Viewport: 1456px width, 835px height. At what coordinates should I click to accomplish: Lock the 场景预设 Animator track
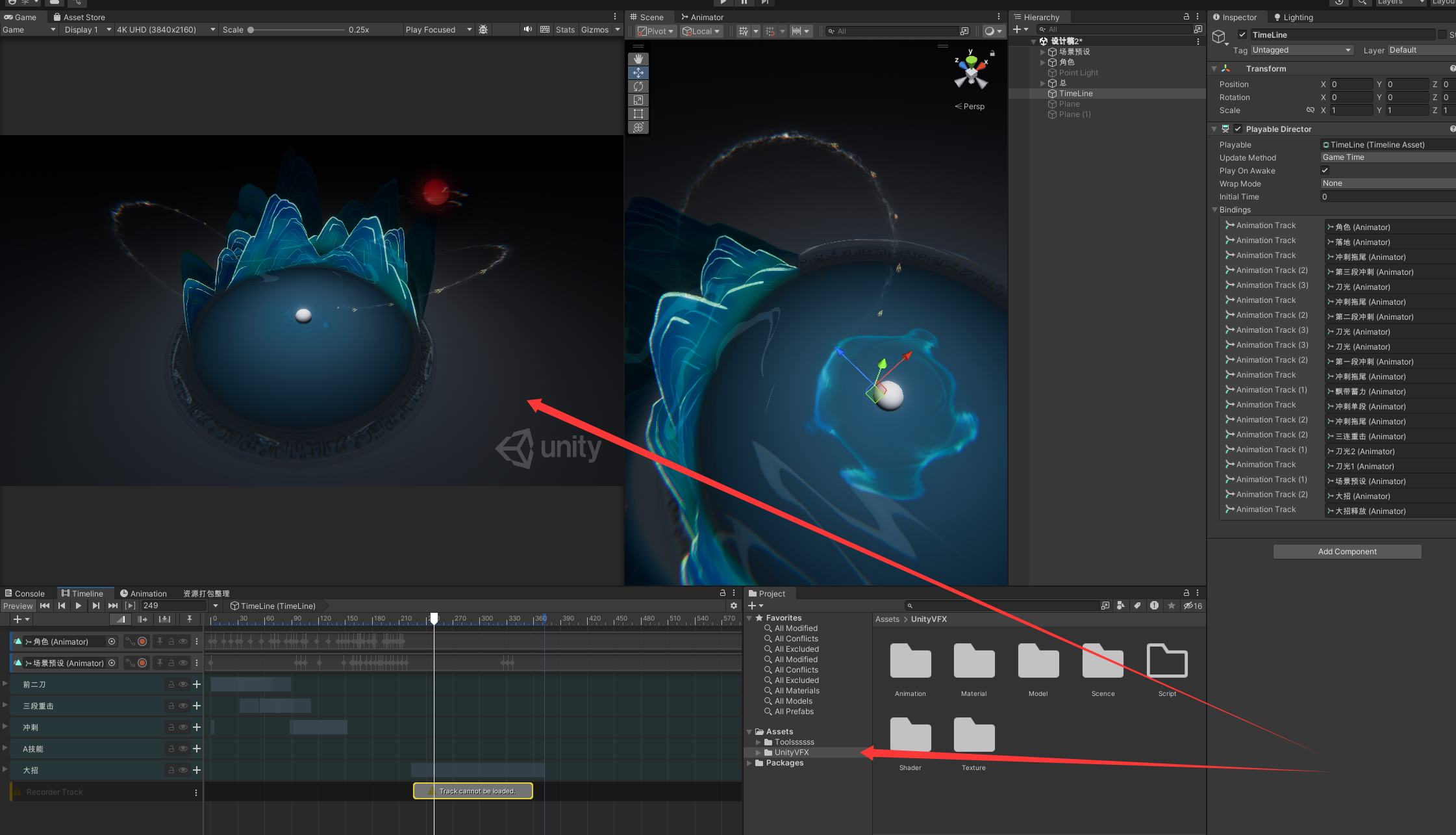coord(171,663)
